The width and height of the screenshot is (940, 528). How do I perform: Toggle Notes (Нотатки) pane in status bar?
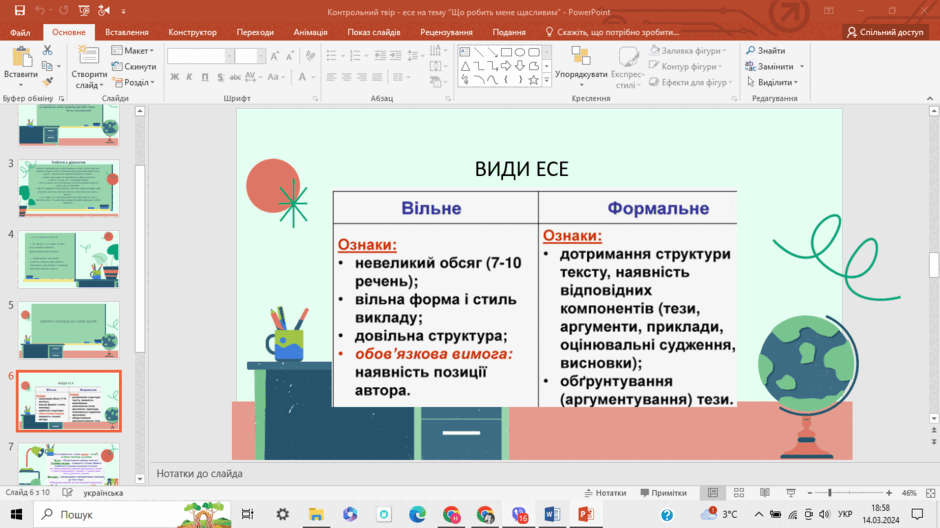605,493
